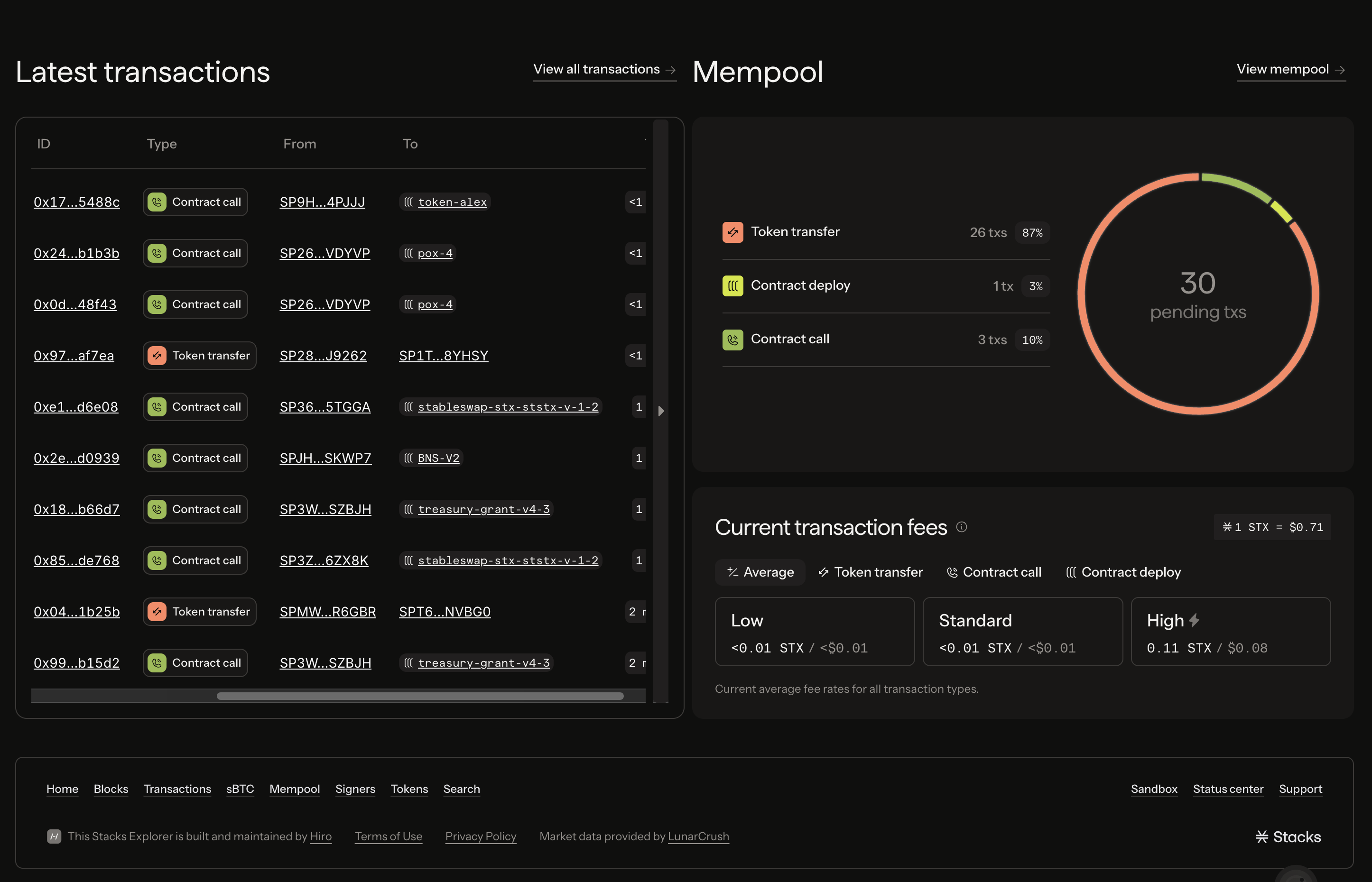Click the info icon beside Current transaction fees
This screenshot has height=882, width=1372.
961,527
